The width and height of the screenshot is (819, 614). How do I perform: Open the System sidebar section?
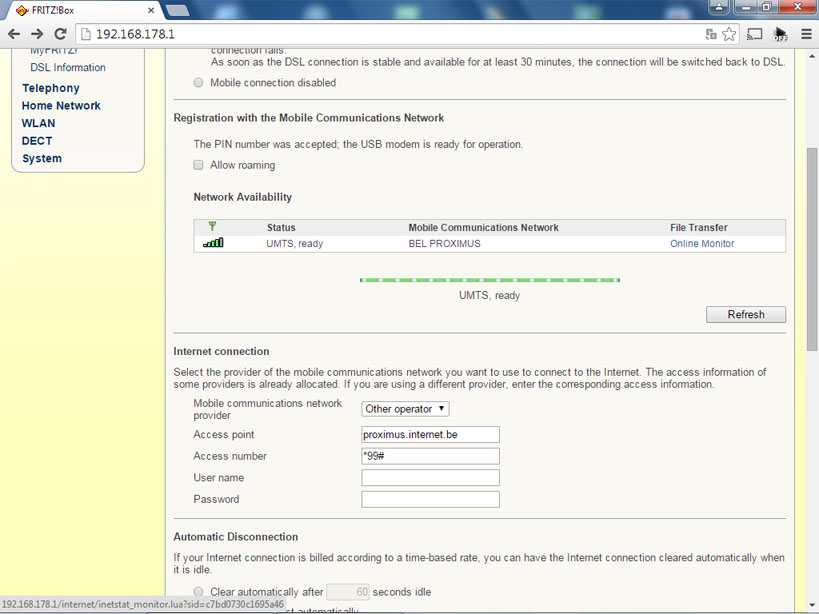pos(42,159)
